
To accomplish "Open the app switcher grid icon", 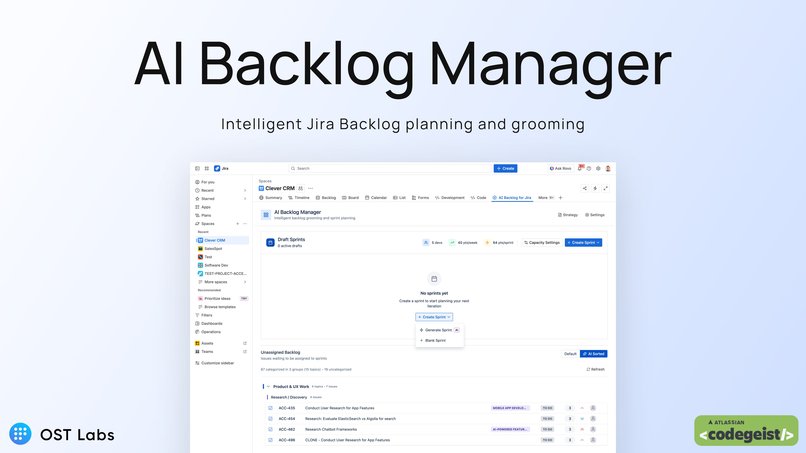I will tap(207, 168).
